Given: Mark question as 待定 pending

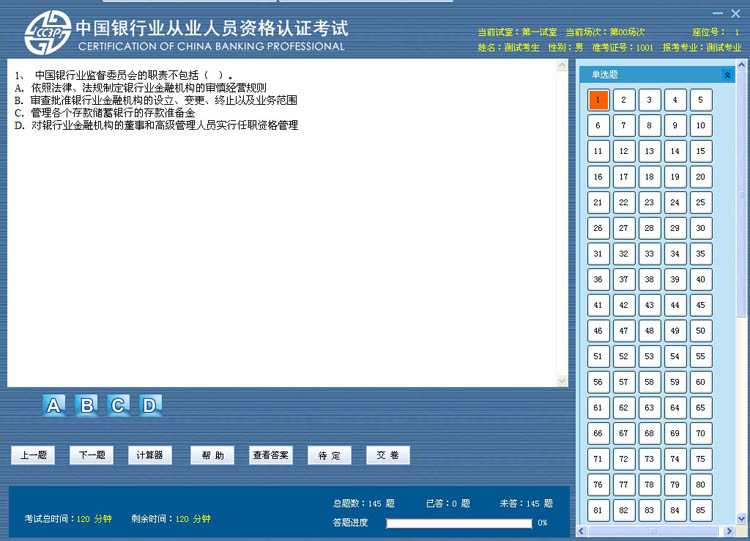Looking at the screenshot, I should click(330, 455).
